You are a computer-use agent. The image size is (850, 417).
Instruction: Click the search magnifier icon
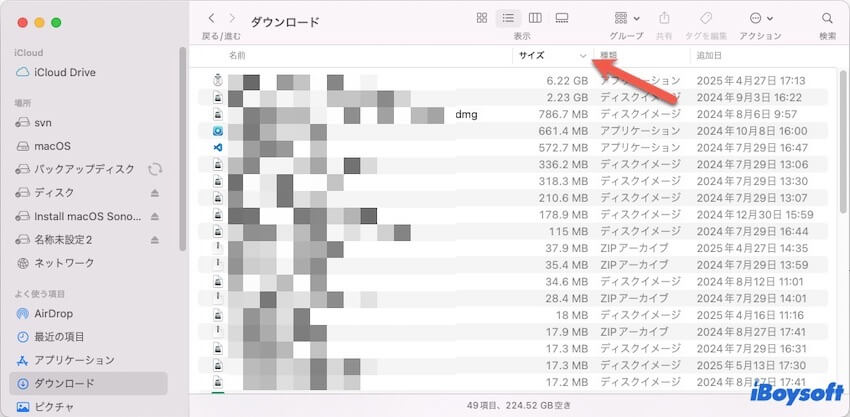click(827, 18)
